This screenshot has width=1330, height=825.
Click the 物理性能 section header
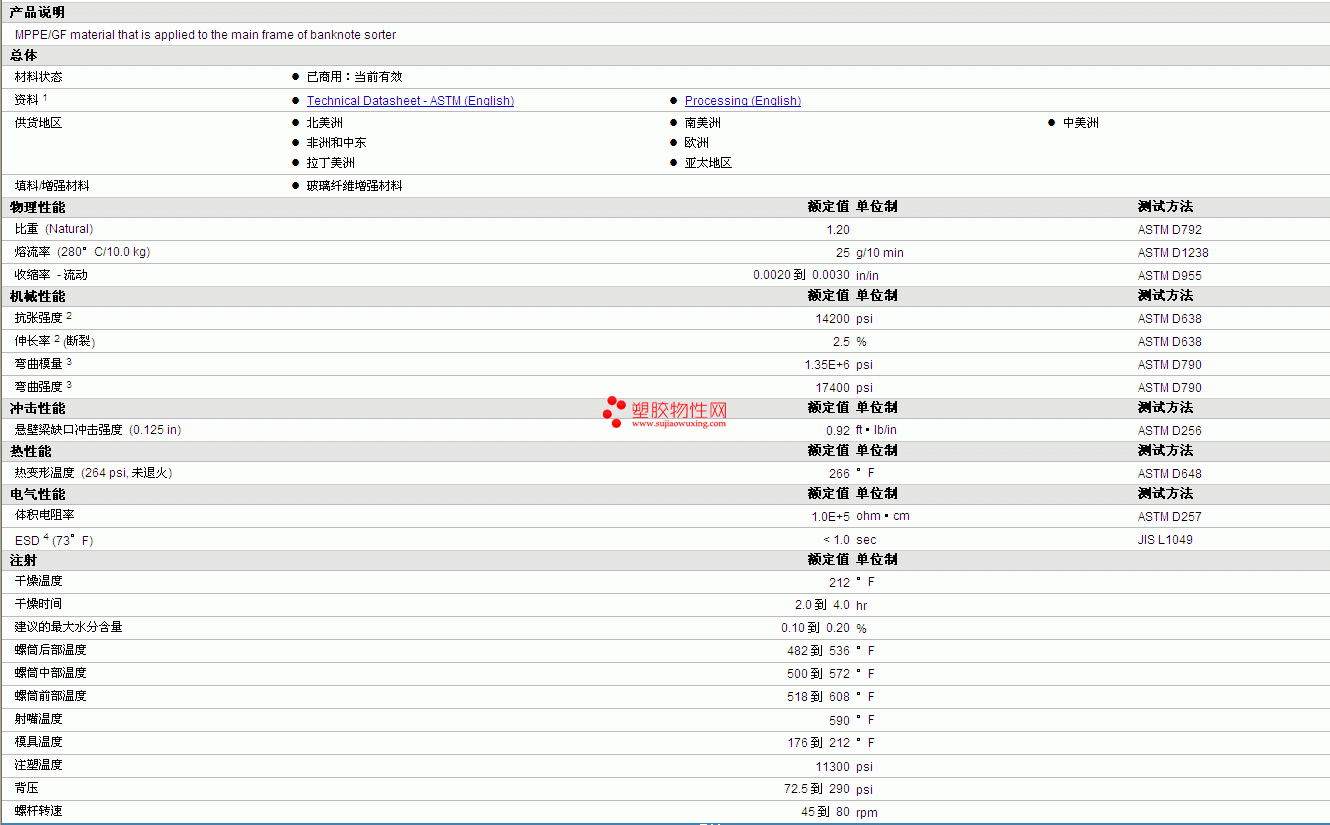point(38,207)
